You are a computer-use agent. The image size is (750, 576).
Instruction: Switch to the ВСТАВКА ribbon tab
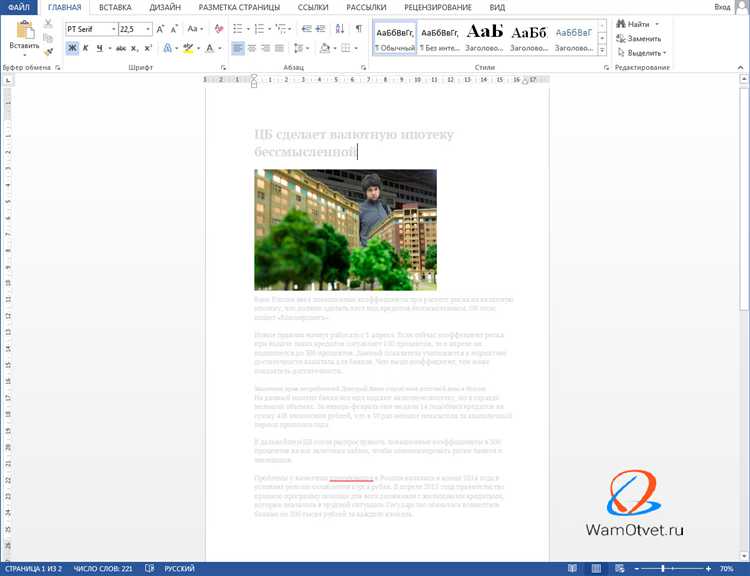click(115, 7)
